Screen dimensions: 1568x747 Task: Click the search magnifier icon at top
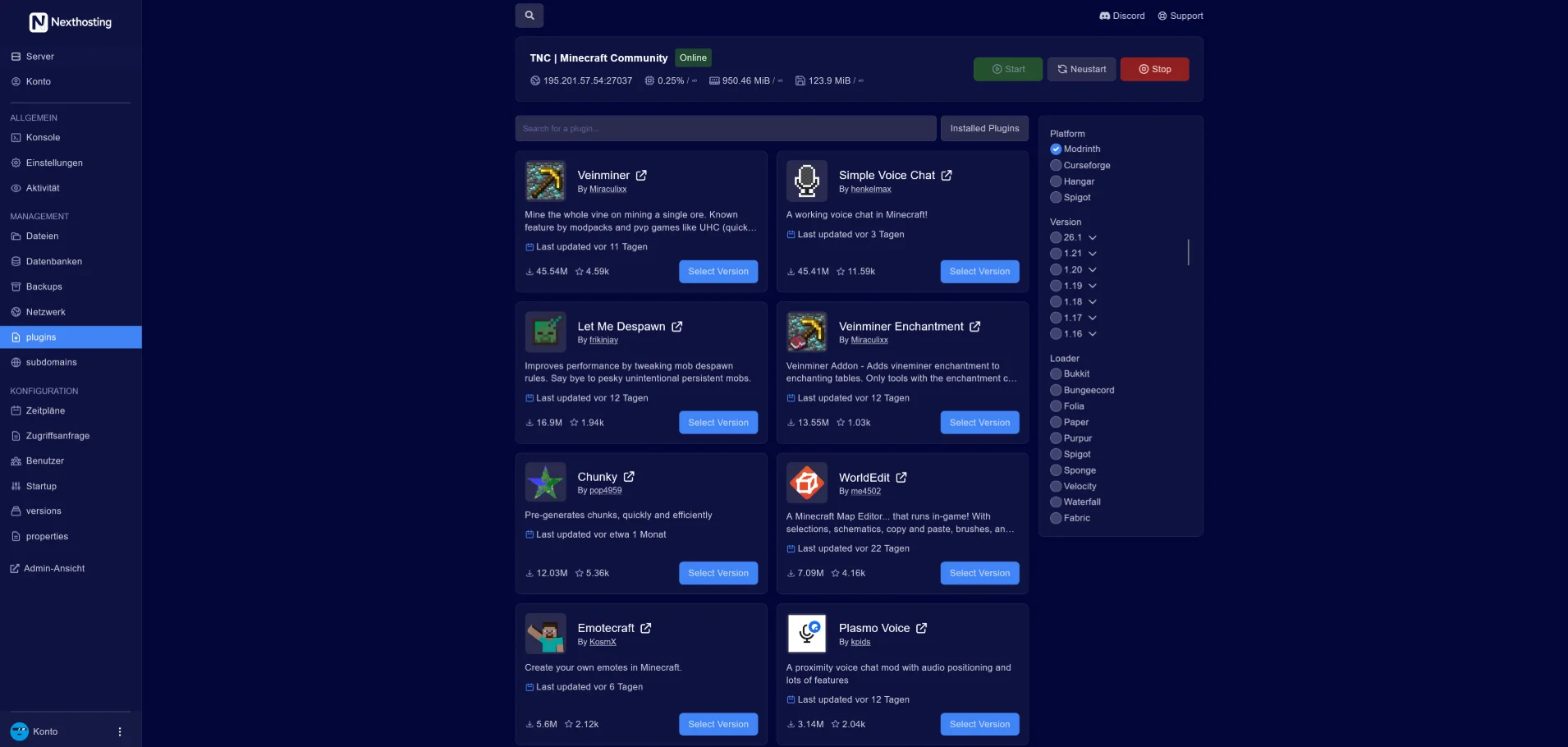(530, 15)
